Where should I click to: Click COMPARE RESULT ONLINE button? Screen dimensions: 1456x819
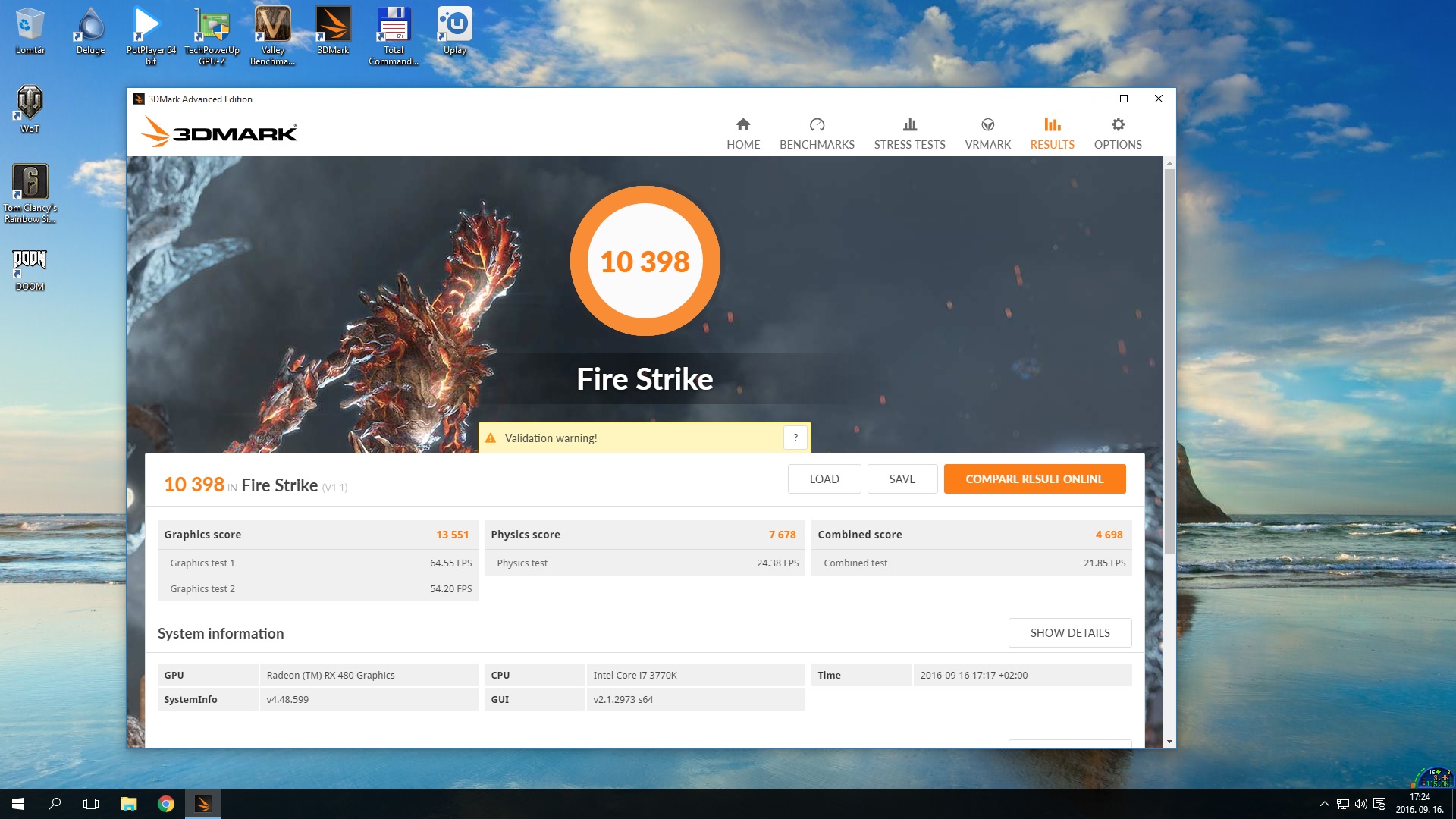tap(1034, 479)
